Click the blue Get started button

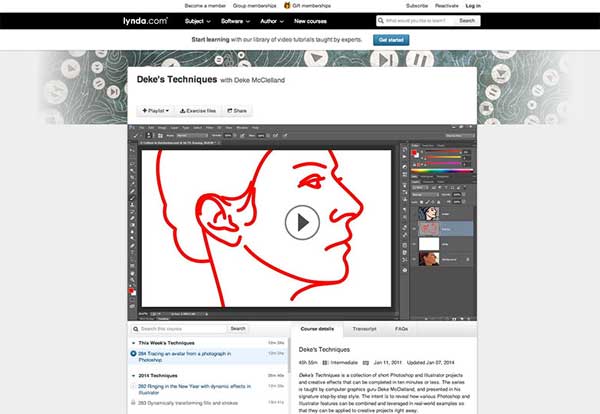click(391, 40)
